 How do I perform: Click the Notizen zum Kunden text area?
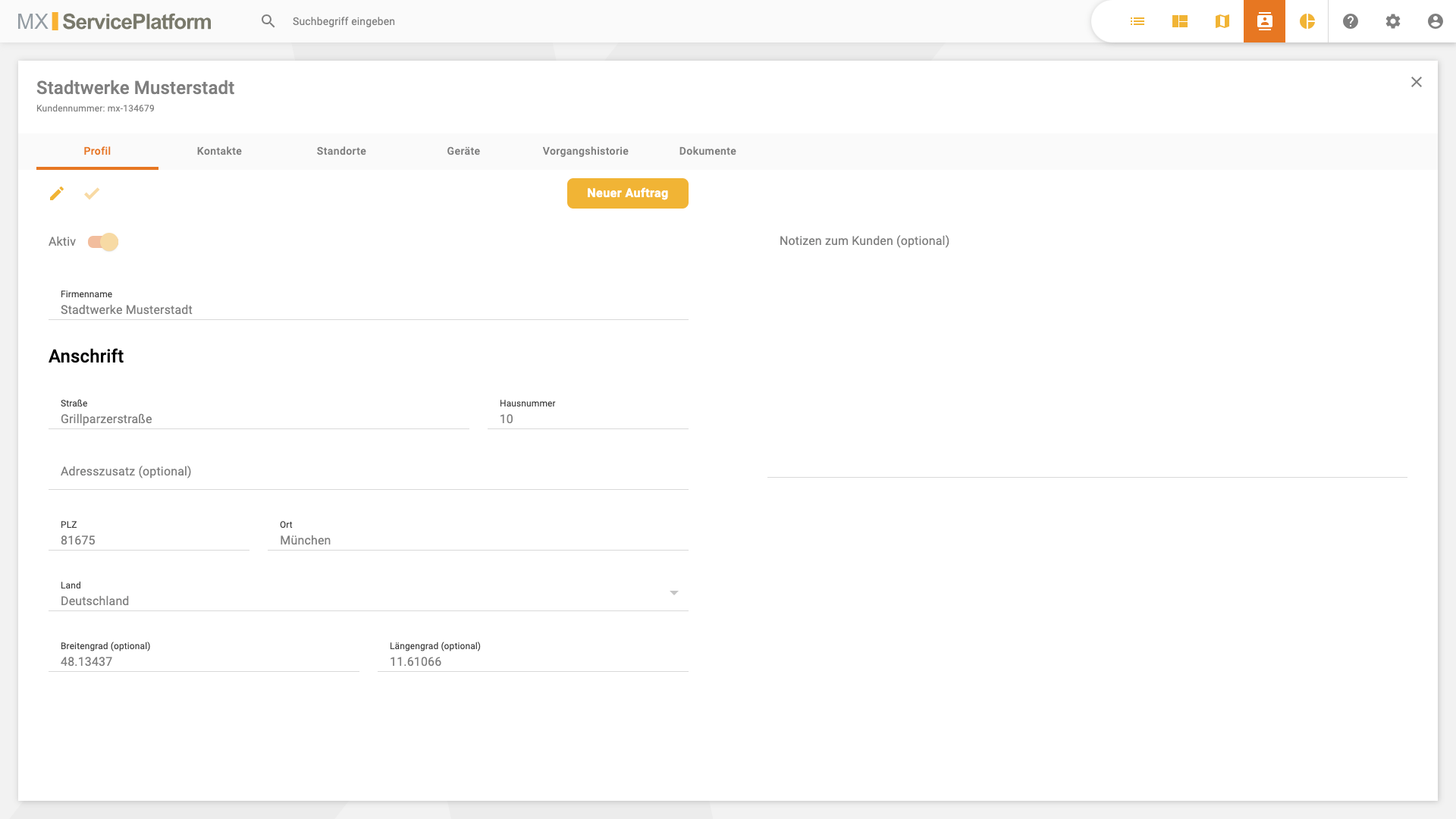(x=1087, y=353)
